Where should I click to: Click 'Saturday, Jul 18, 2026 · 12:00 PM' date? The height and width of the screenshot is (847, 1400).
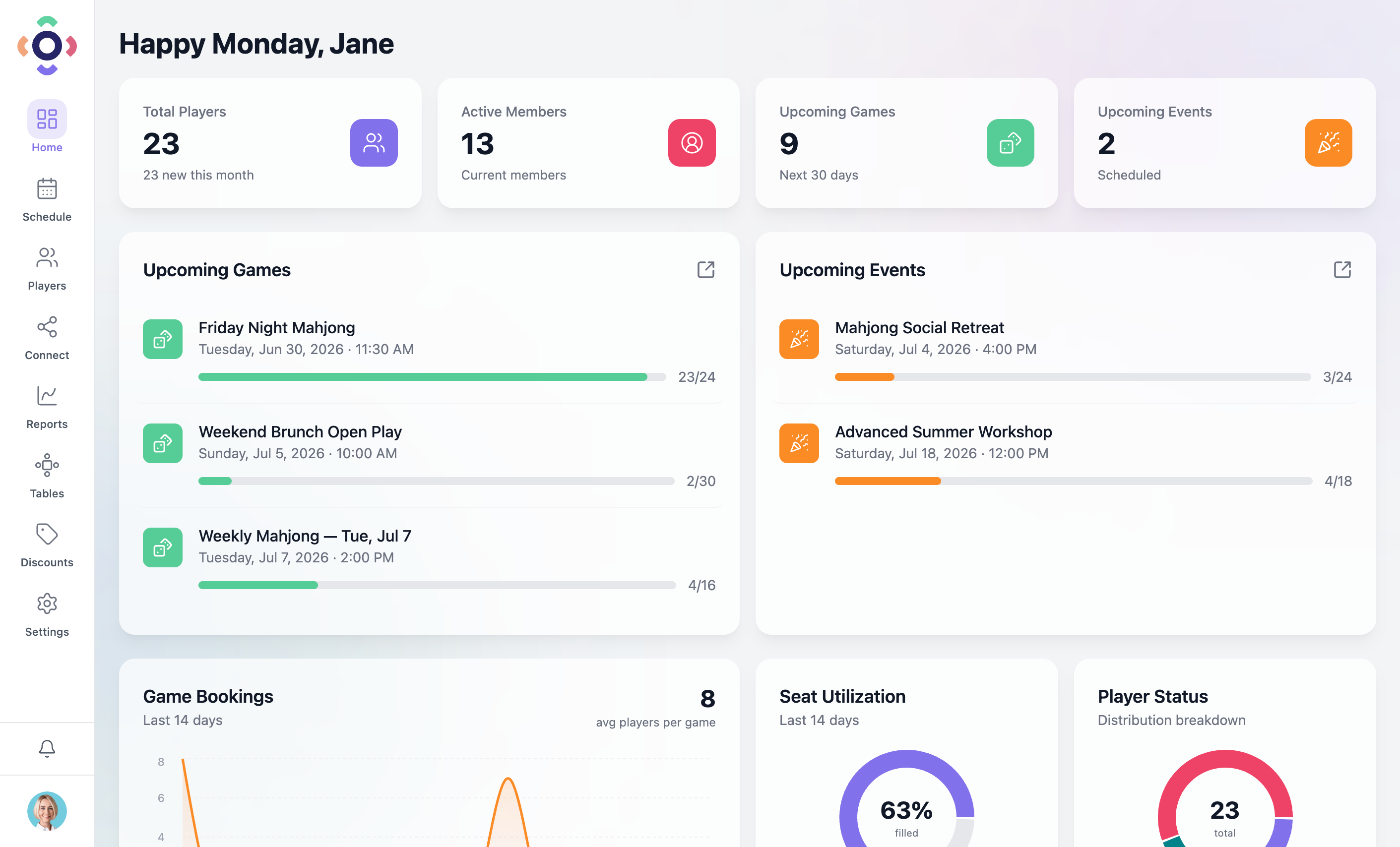click(942, 453)
